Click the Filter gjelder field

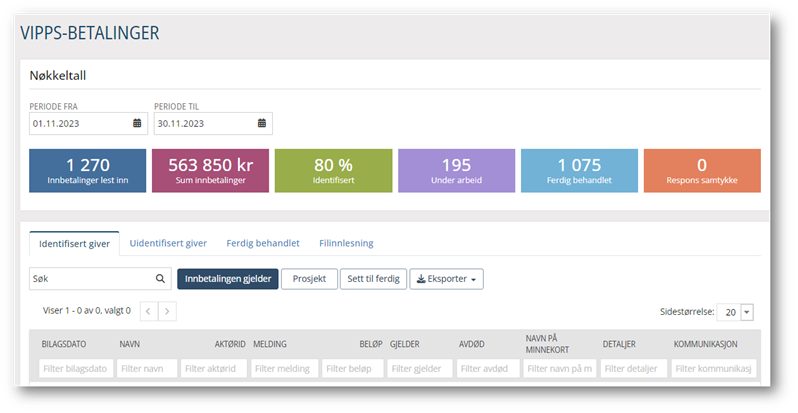(x=420, y=368)
